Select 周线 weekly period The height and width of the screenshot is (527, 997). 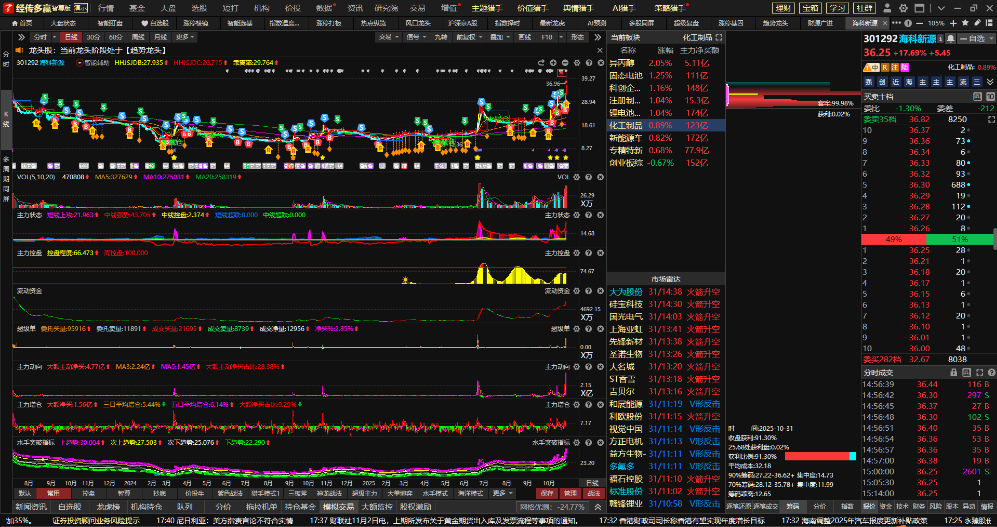[x=138, y=37]
